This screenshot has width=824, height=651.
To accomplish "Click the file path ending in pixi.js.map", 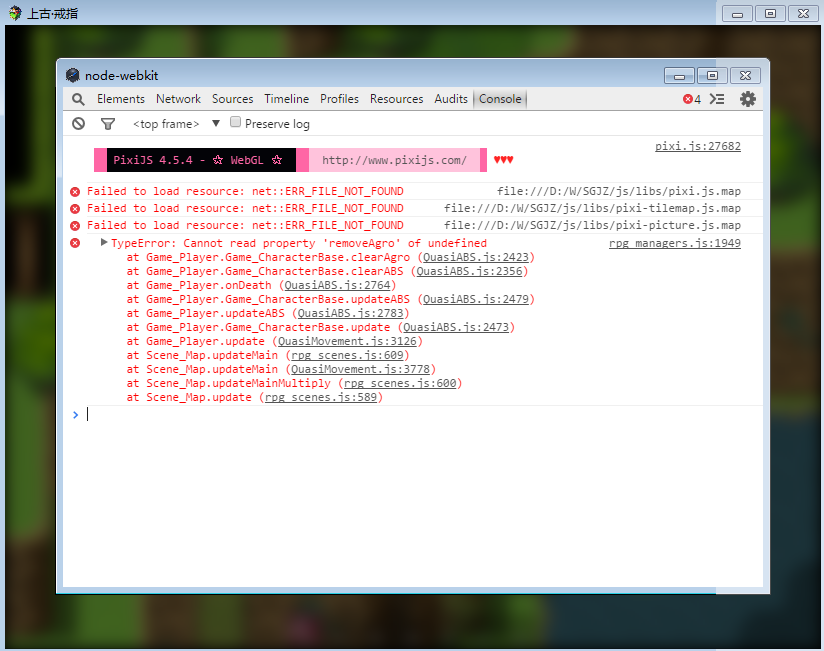I will pyautogui.click(x=619, y=191).
